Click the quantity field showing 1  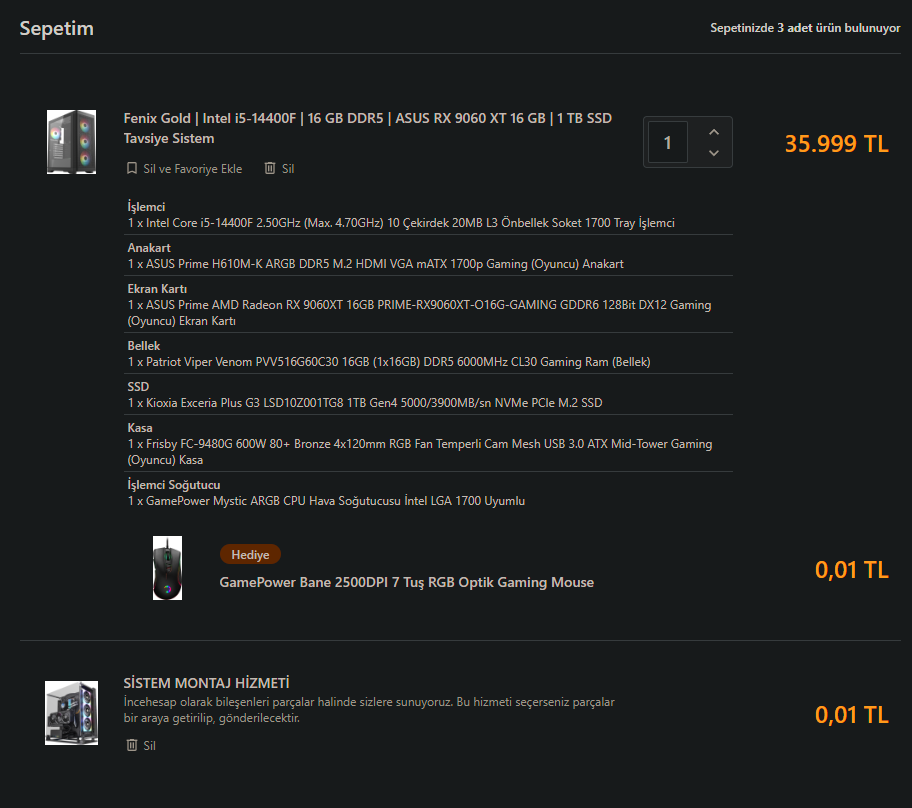(x=668, y=143)
